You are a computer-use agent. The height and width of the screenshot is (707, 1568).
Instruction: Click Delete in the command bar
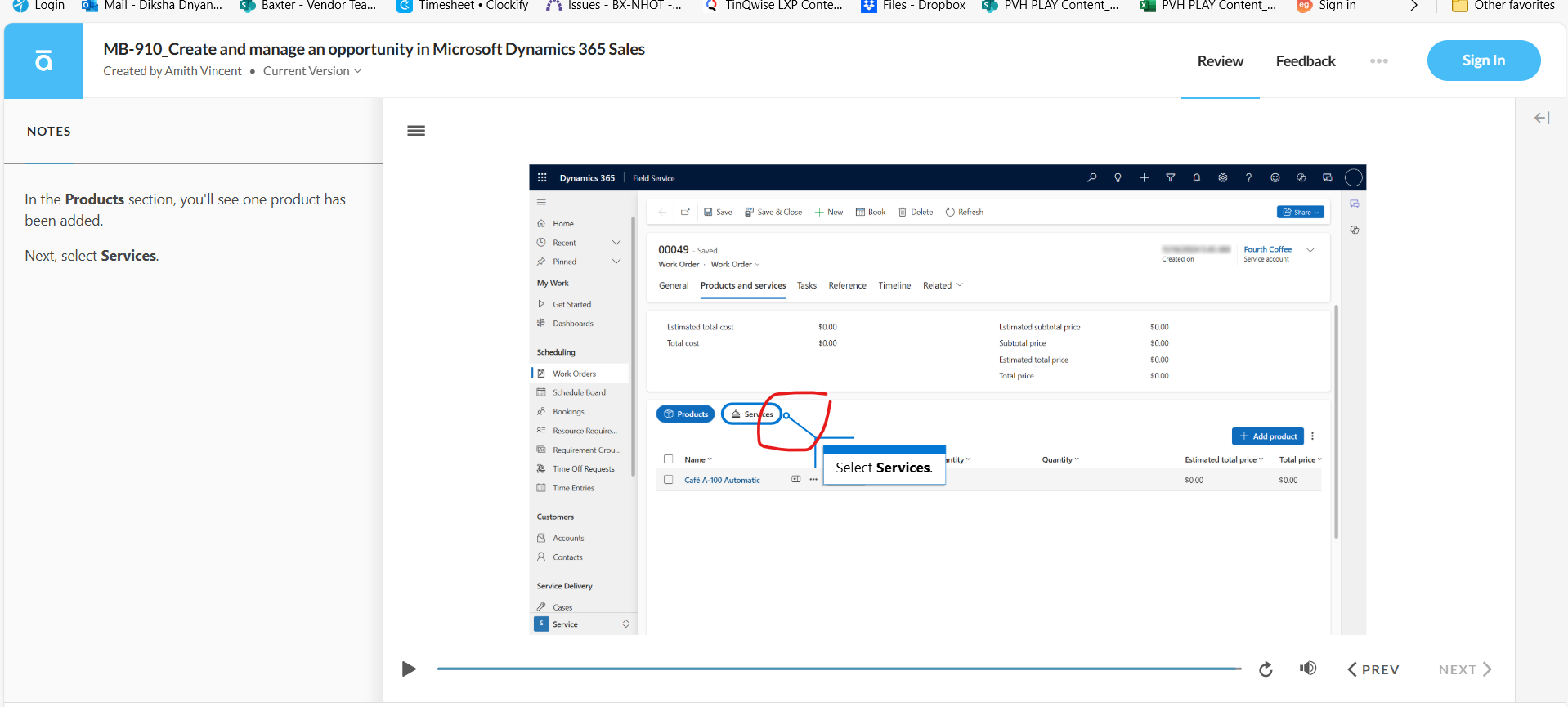pos(916,212)
